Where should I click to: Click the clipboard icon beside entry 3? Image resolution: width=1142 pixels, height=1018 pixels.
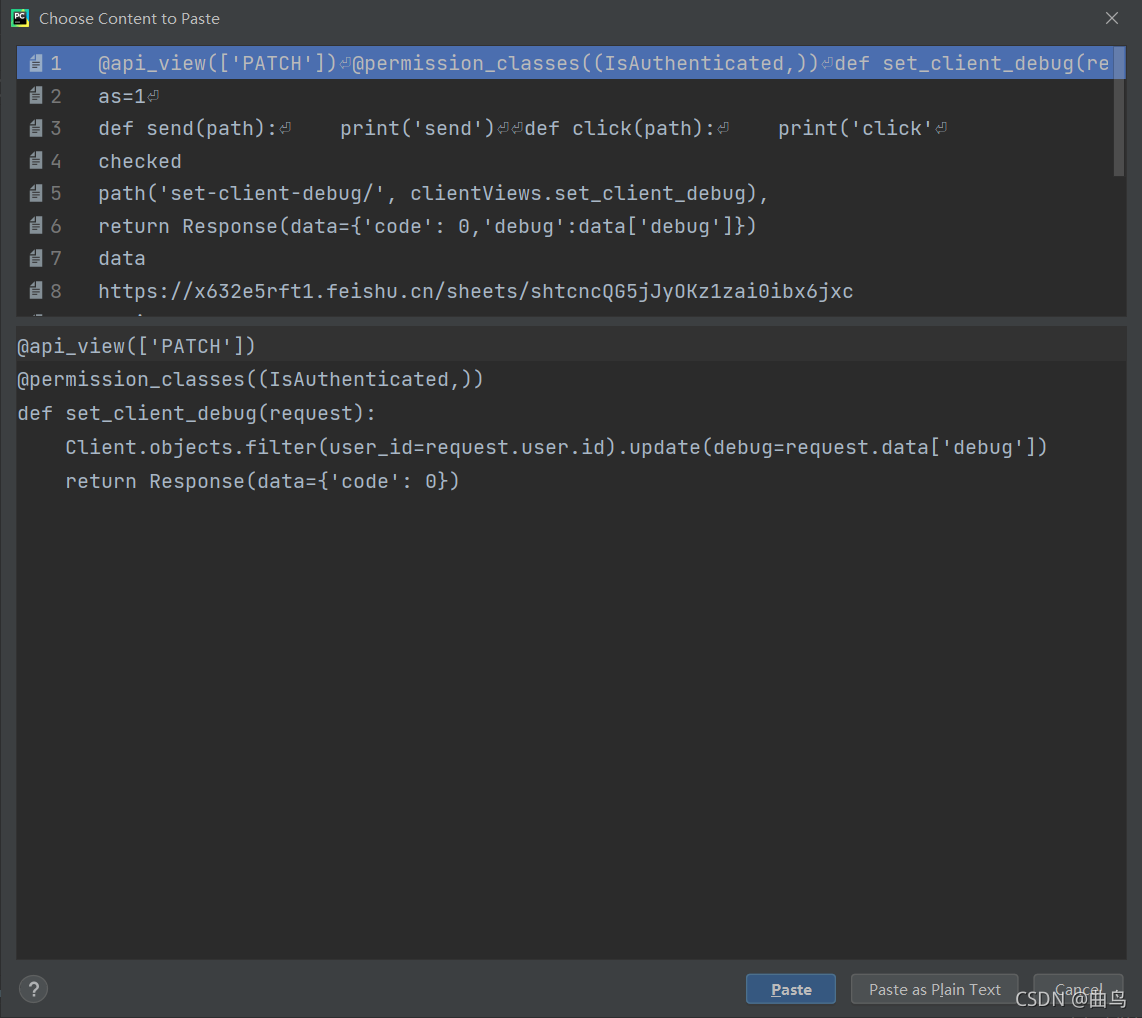tap(36, 128)
